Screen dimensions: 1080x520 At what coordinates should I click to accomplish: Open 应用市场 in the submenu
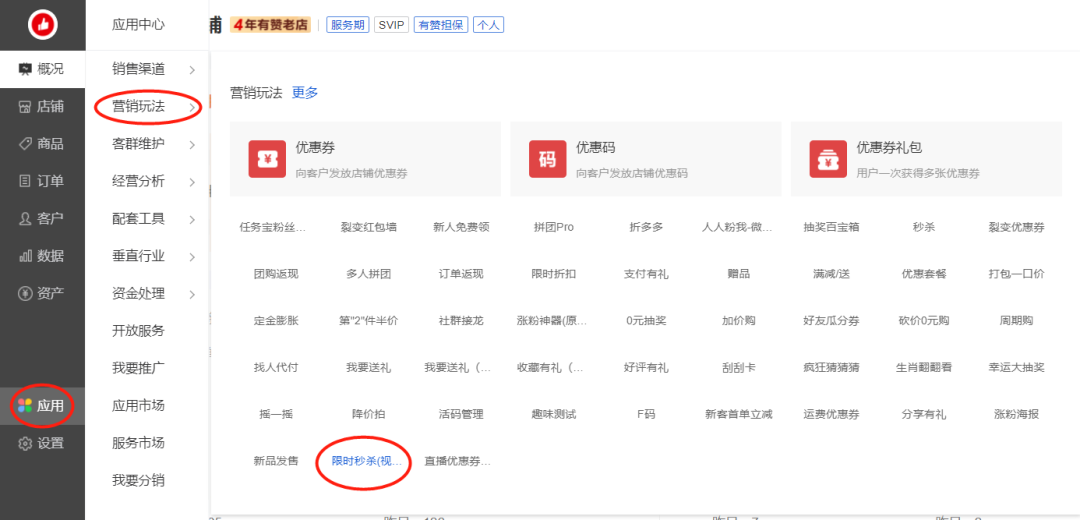click(138, 406)
